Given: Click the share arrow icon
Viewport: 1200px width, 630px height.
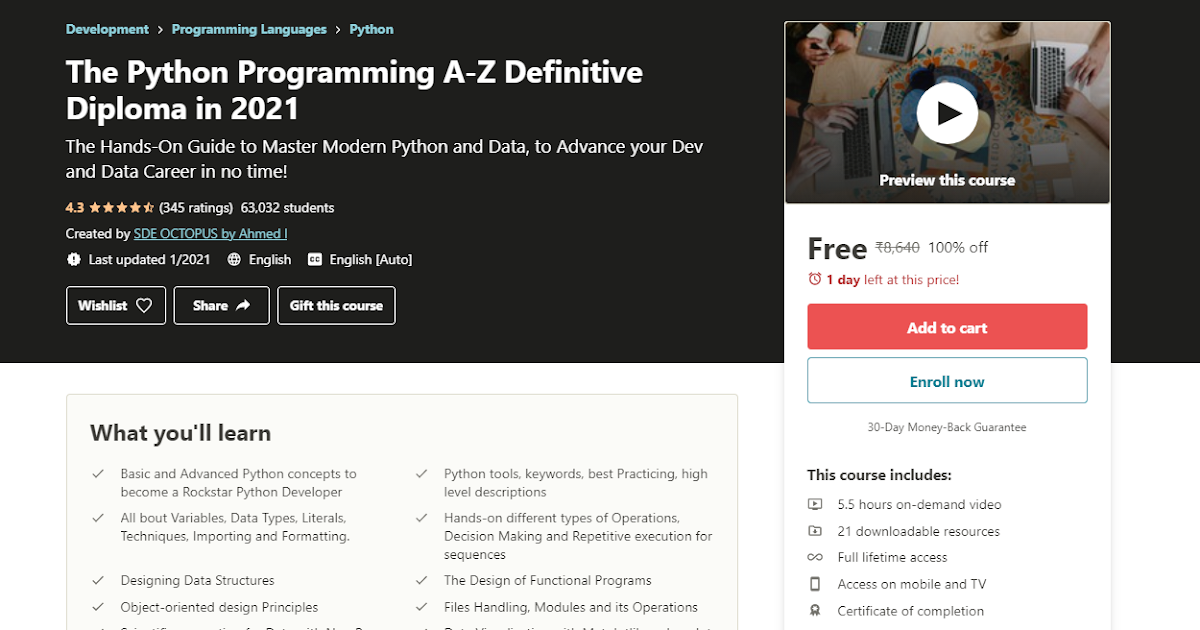Looking at the screenshot, I should [x=243, y=305].
